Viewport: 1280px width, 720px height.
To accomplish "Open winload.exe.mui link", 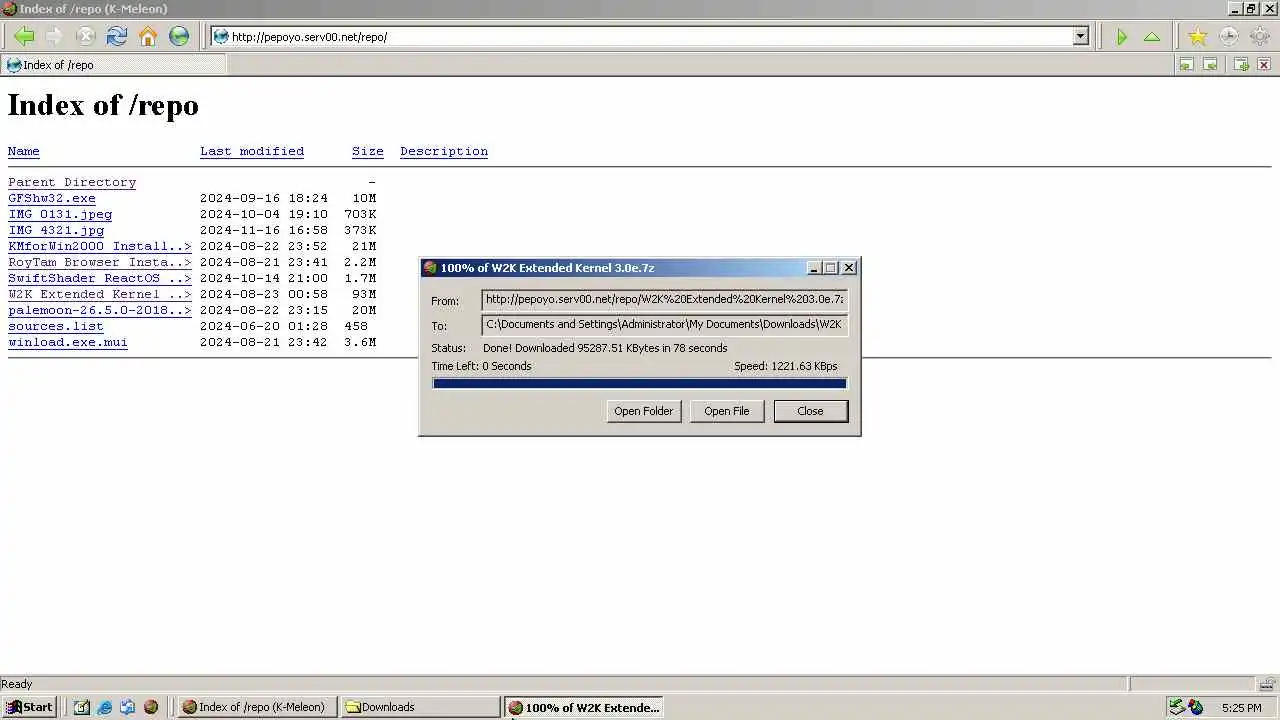I will [68, 343].
